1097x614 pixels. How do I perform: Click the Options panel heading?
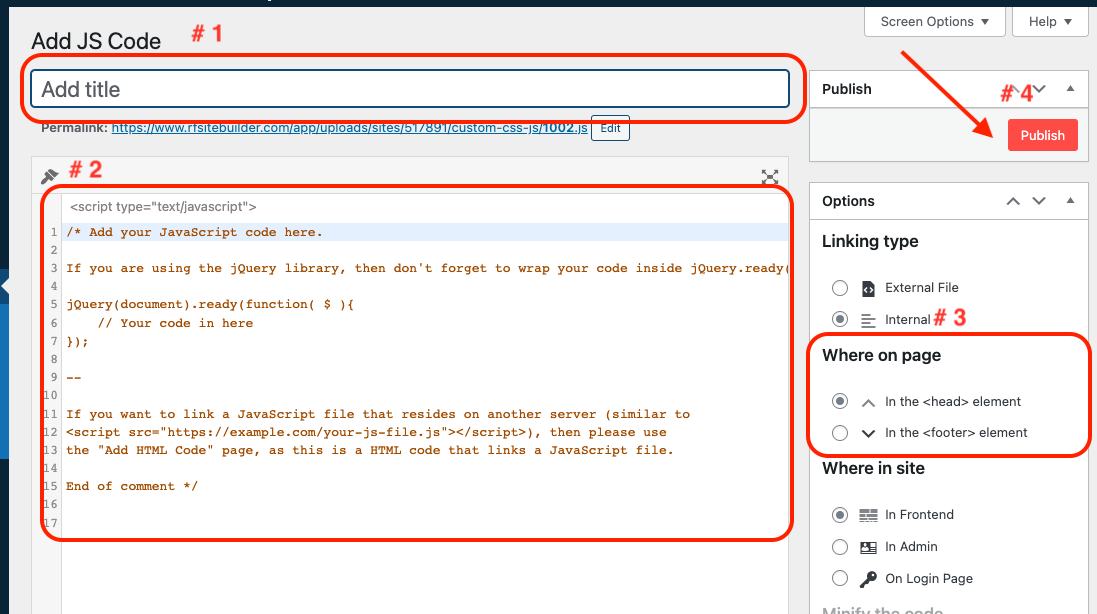[848, 201]
